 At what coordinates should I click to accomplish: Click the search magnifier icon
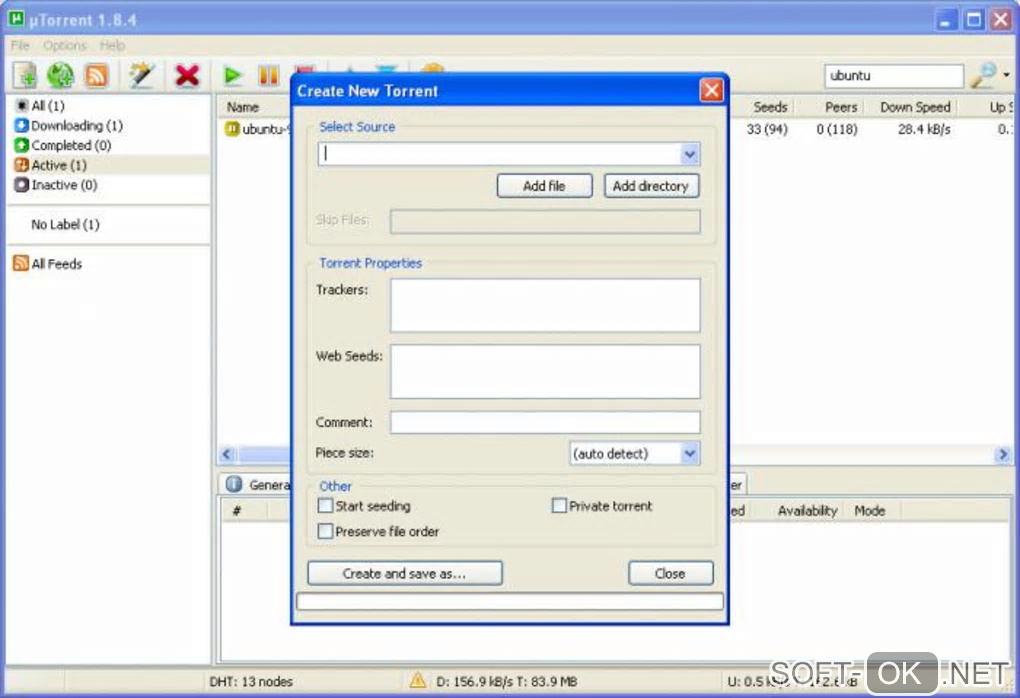(983, 75)
